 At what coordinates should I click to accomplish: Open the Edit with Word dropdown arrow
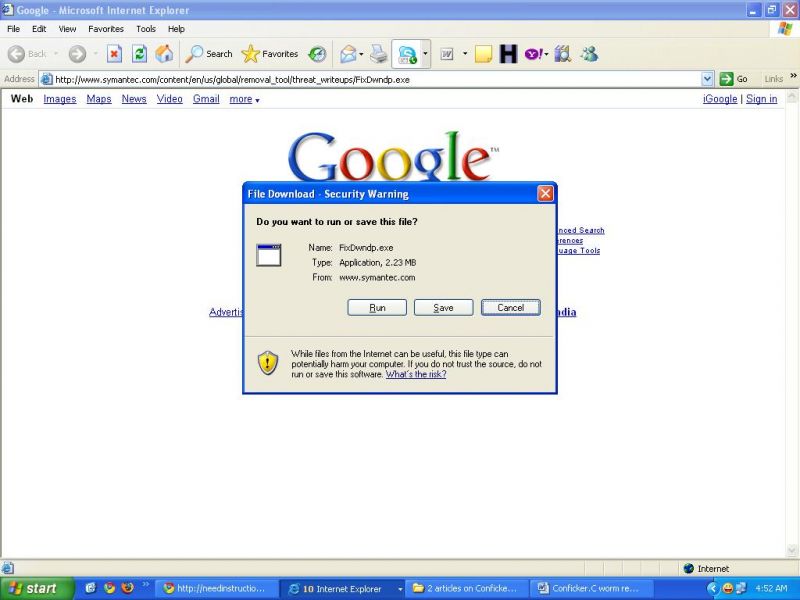[x=465, y=54]
